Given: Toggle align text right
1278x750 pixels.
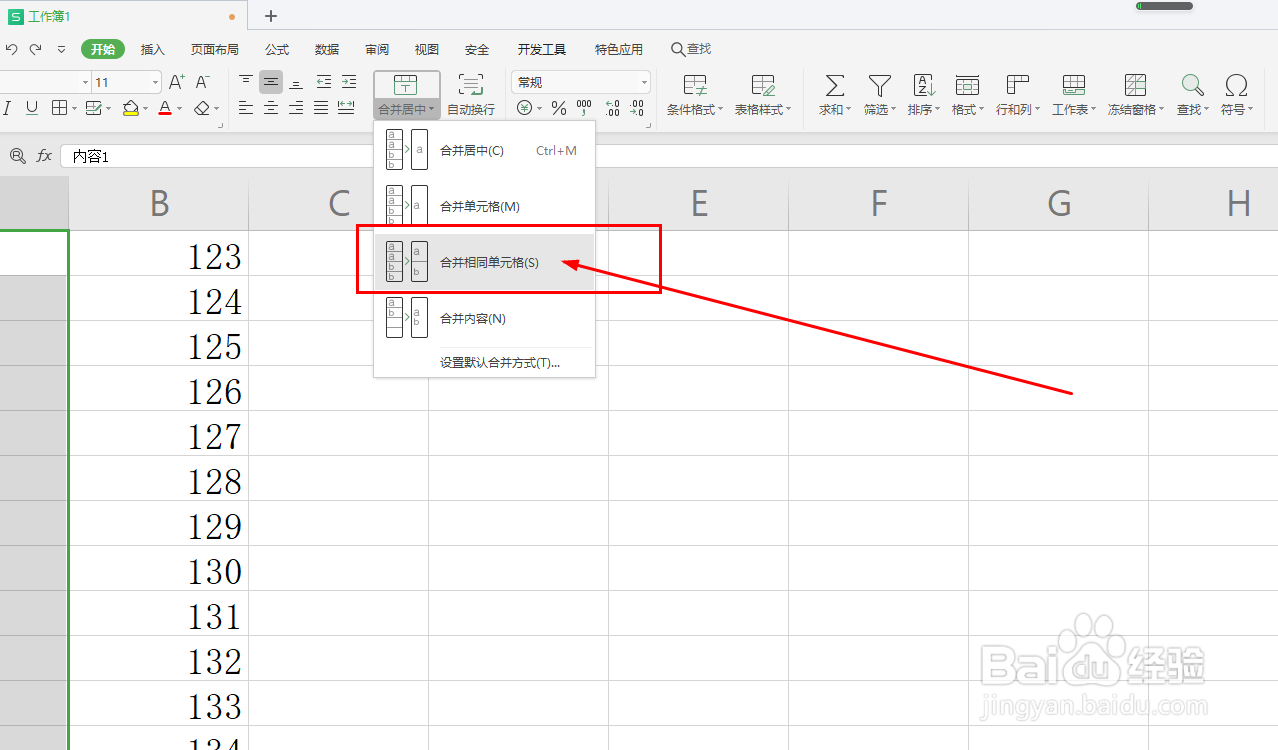Looking at the screenshot, I should tap(296, 108).
